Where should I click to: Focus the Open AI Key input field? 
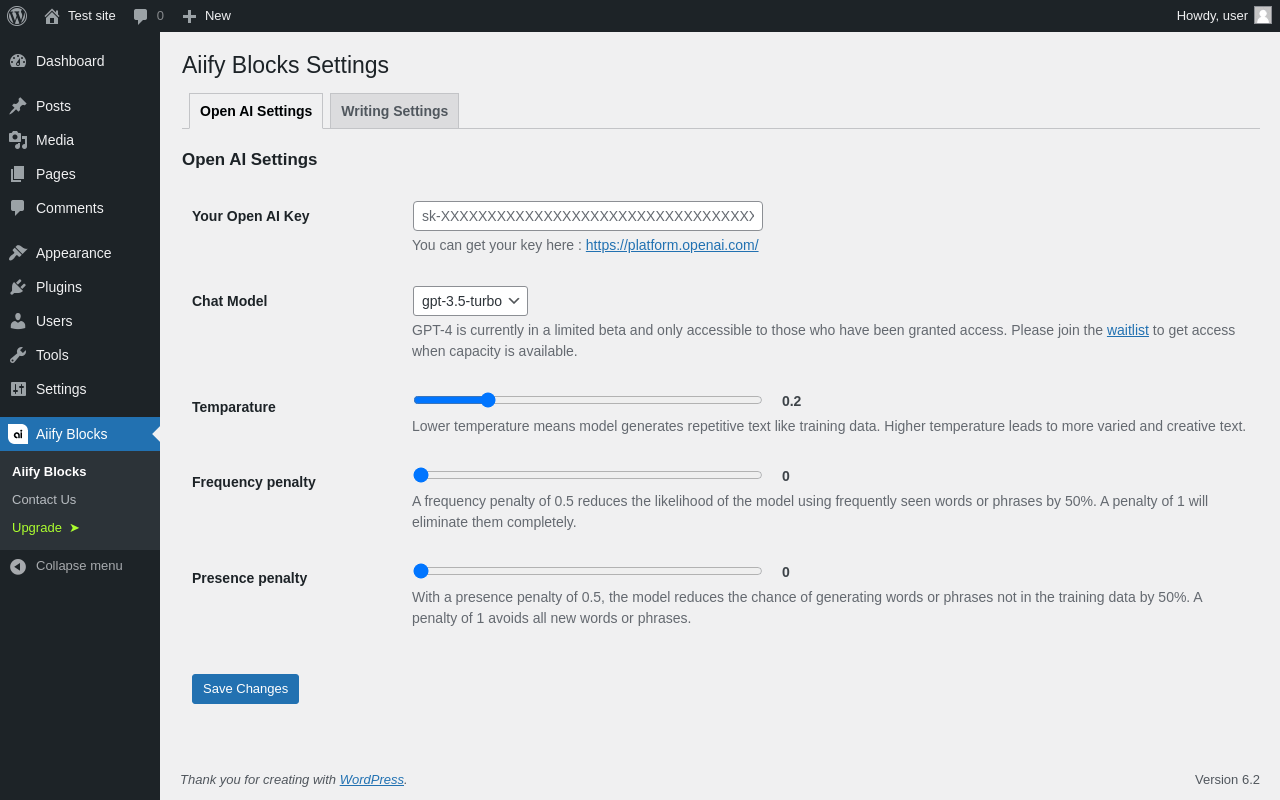(x=587, y=216)
